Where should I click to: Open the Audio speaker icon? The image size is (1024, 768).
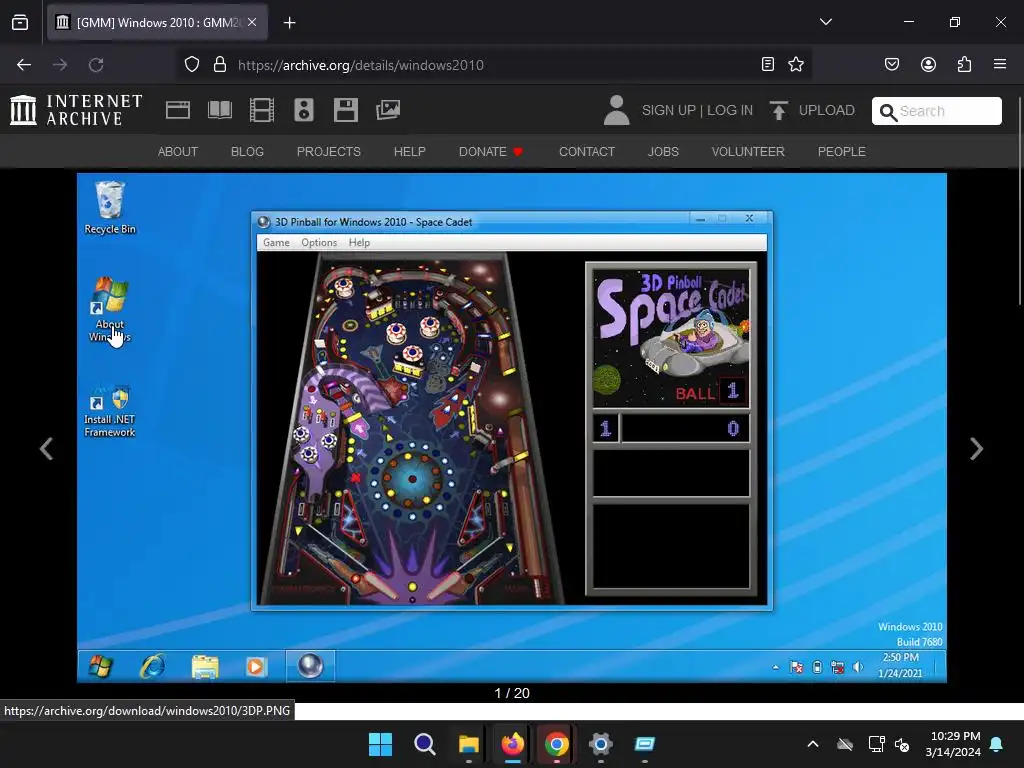[x=304, y=110]
